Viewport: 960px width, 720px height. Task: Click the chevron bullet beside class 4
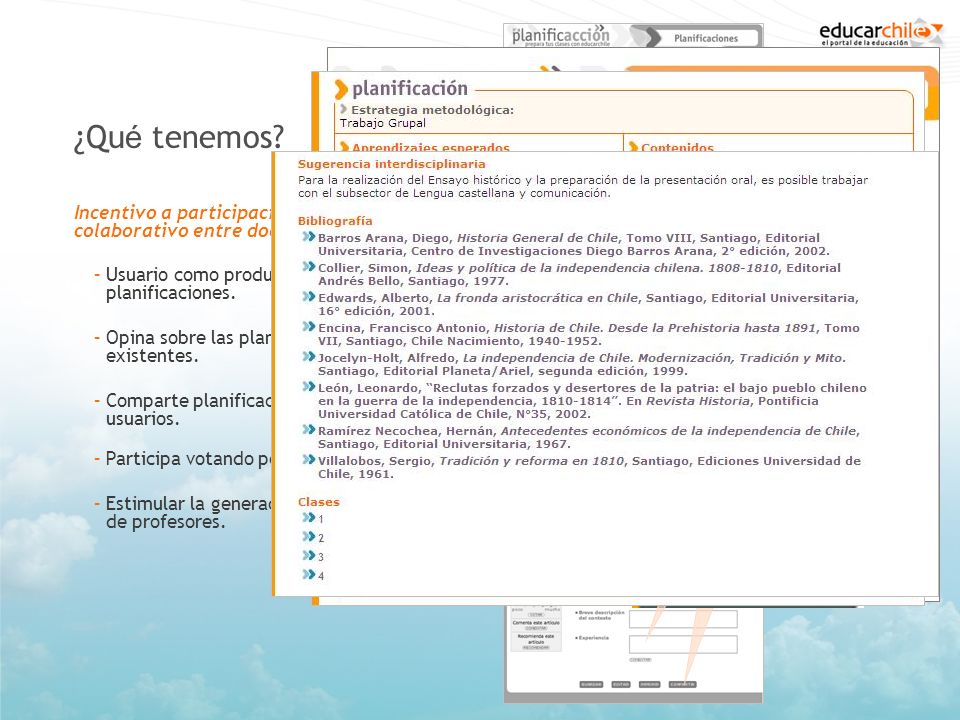(309, 575)
